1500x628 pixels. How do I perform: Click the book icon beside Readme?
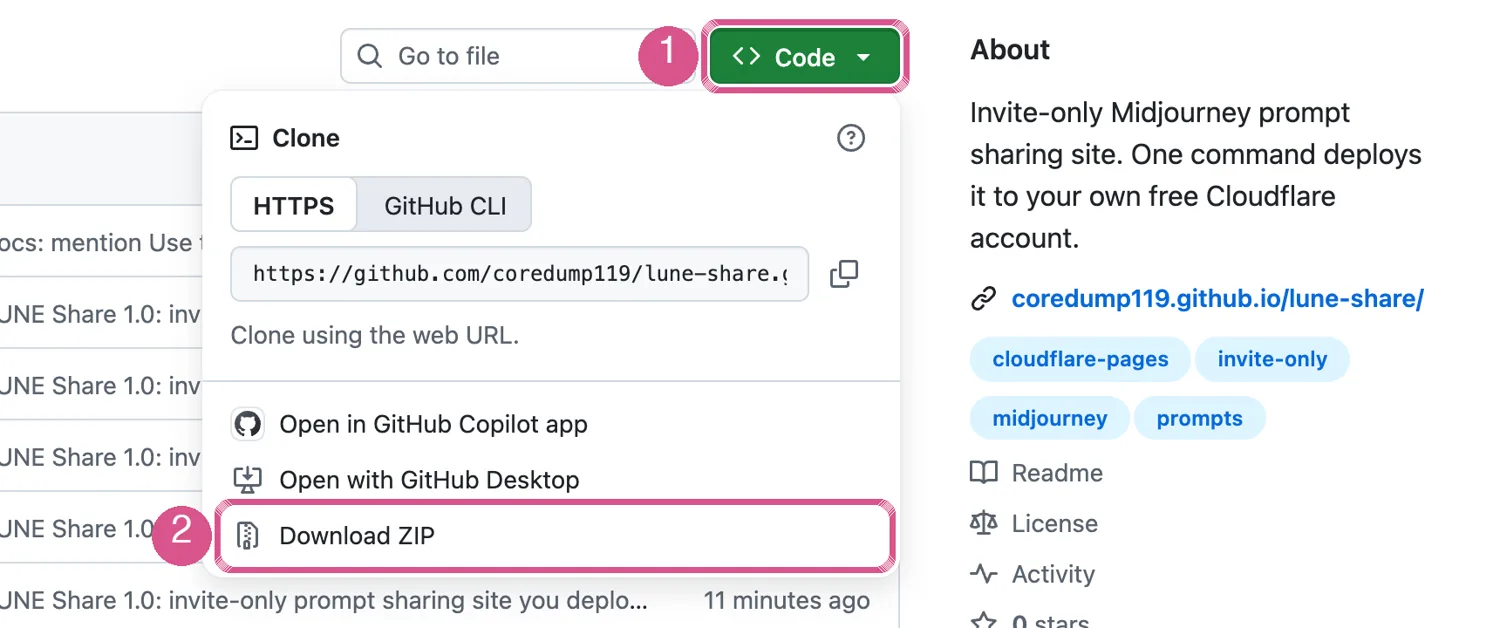[x=984, y=473]
